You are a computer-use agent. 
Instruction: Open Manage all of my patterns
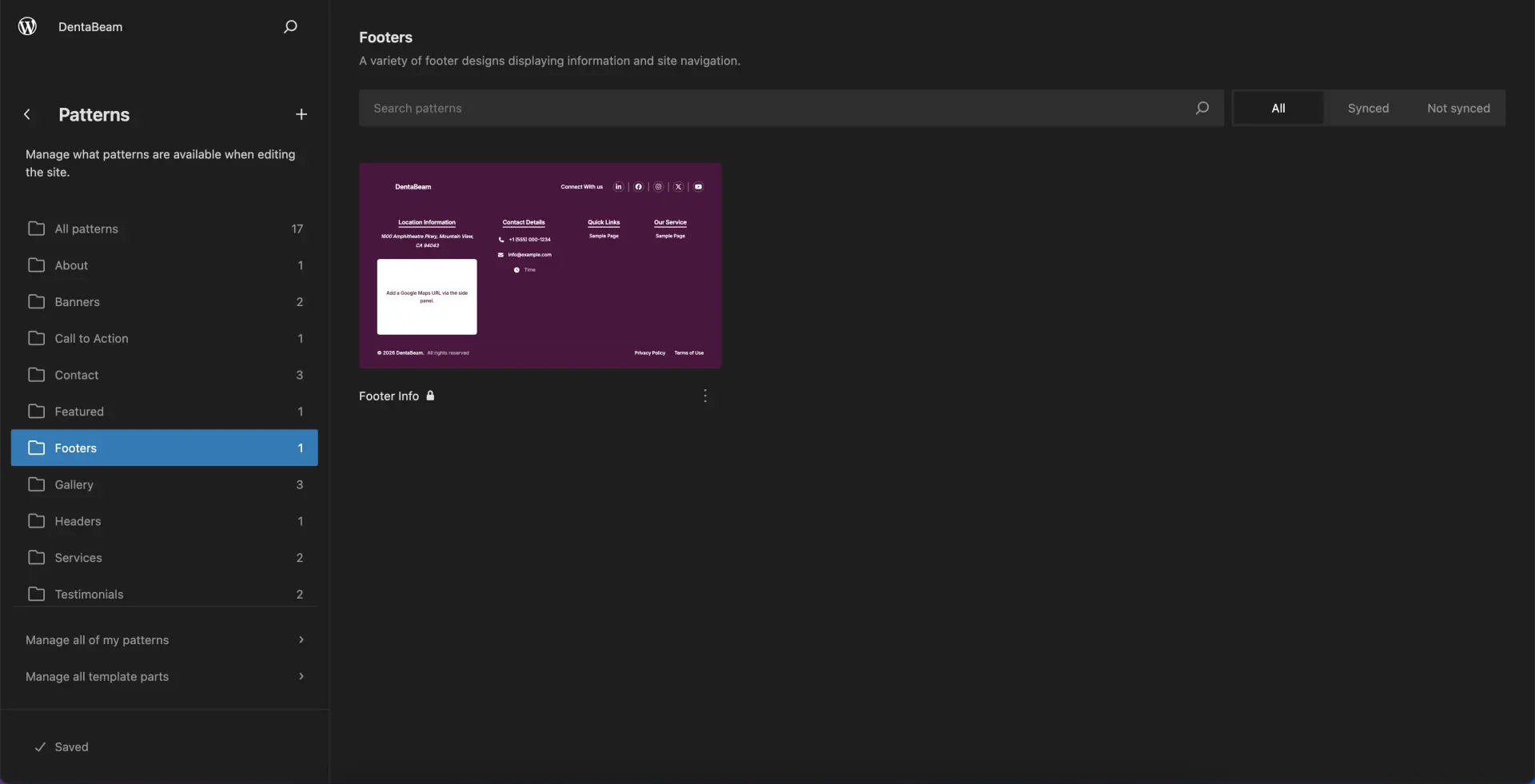[165, 640]
